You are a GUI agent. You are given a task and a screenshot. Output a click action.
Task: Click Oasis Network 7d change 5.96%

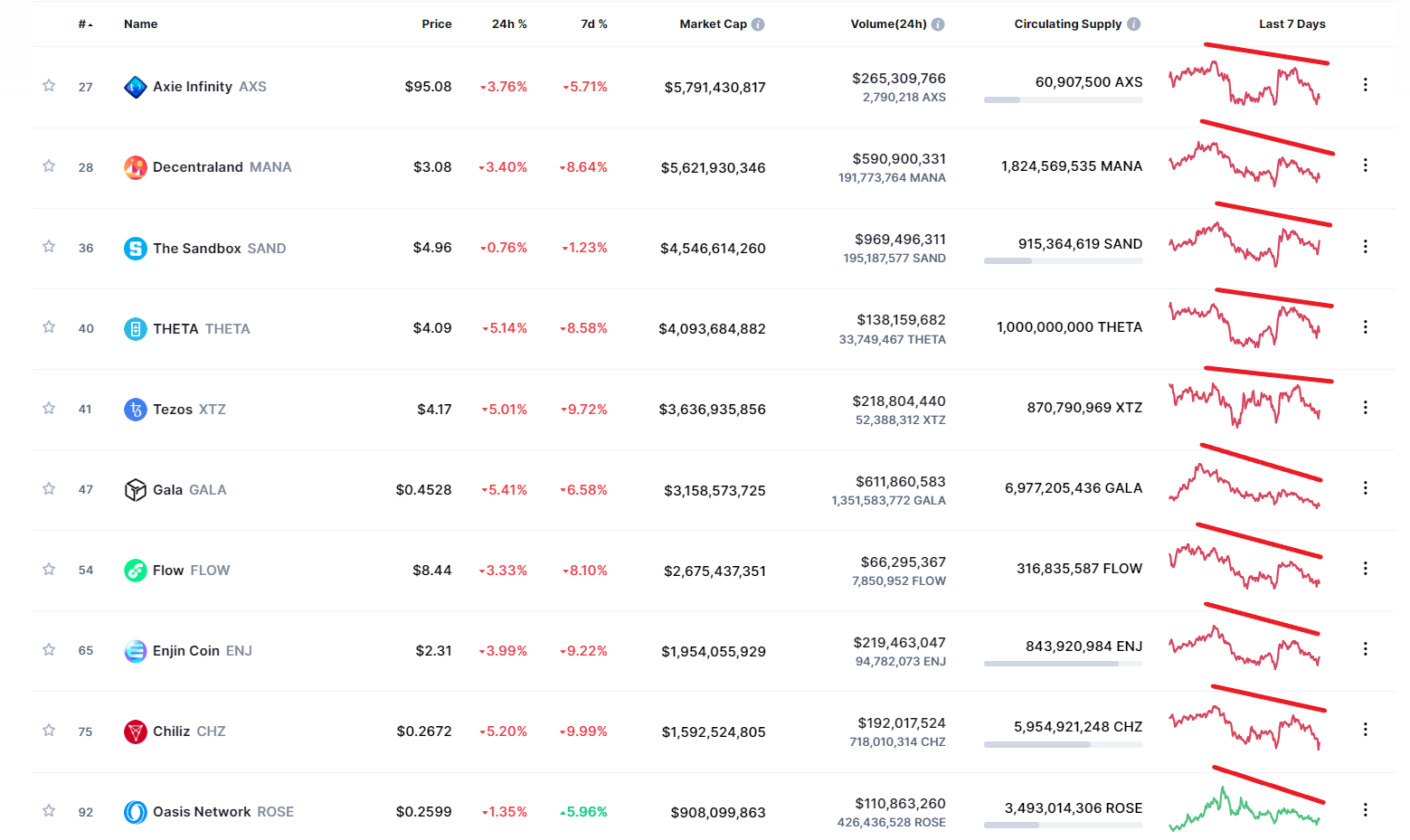tap(583, 812)
